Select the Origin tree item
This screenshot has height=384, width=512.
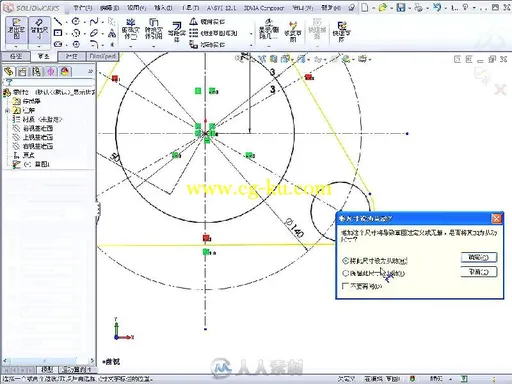(x=24, y=155)
